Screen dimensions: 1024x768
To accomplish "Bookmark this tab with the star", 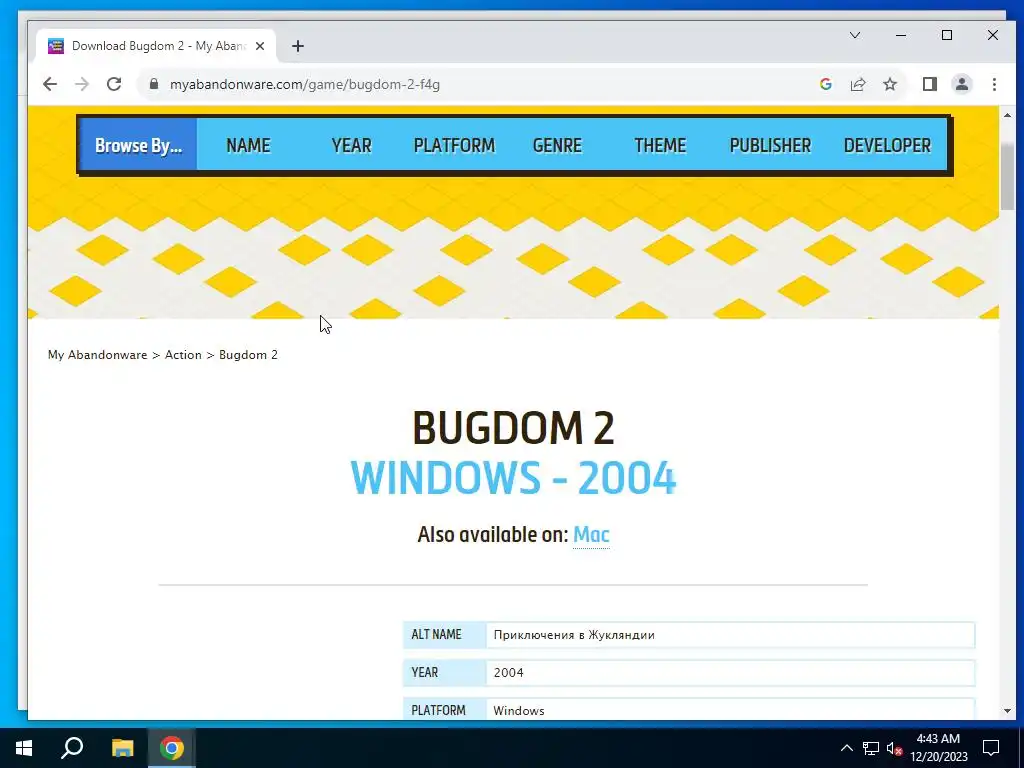I will pos(889,84).
